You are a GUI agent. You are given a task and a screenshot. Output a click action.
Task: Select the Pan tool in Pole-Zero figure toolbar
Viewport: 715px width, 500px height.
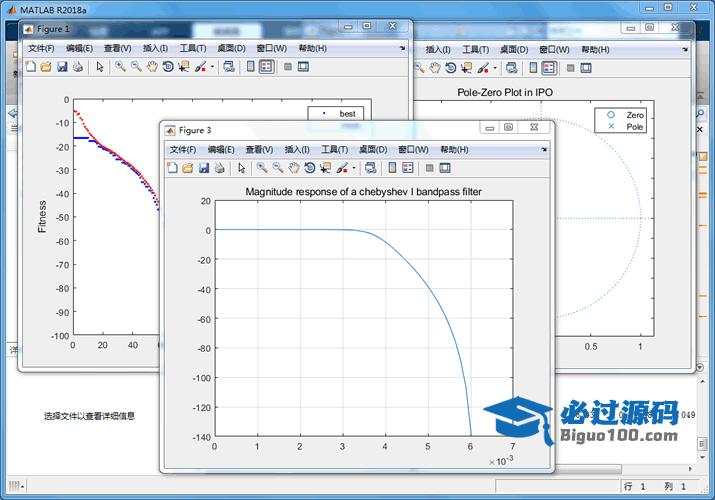[435, 68]
